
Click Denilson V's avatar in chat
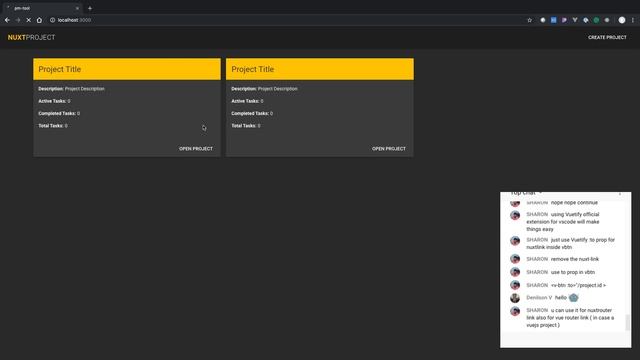click(515, 298)
